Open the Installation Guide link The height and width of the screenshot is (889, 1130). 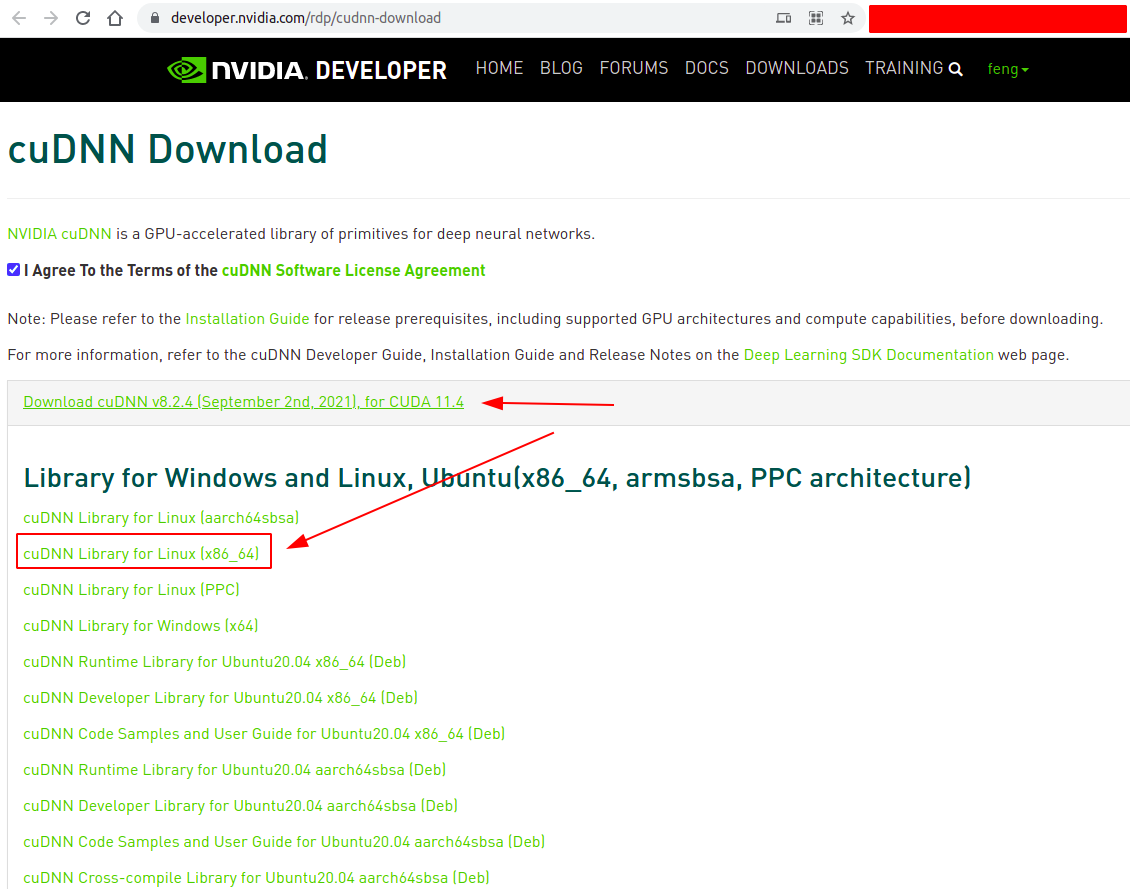coord(247,319)
